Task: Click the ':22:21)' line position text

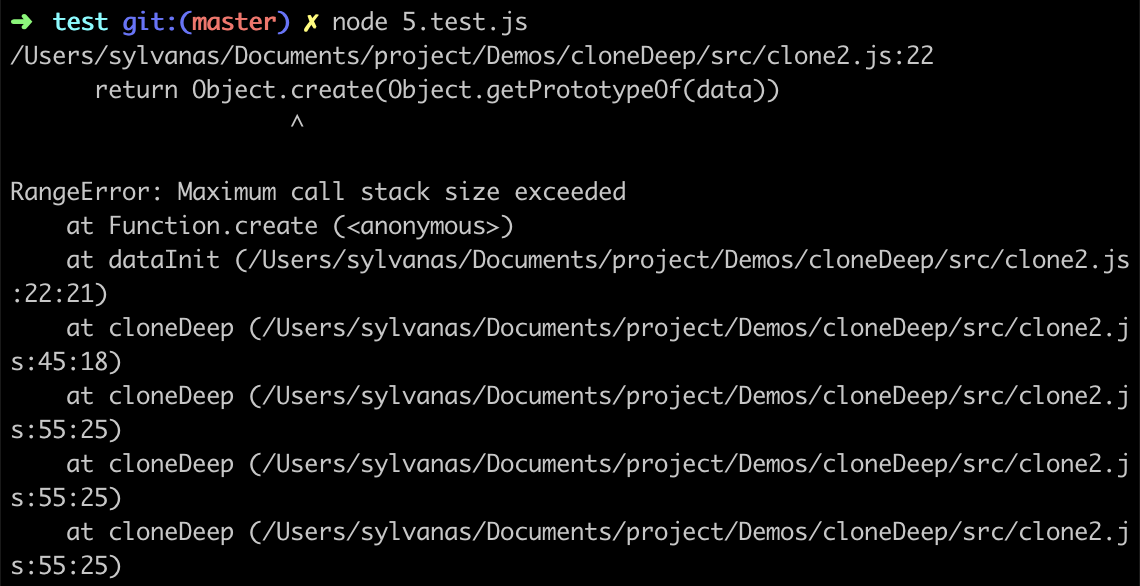Action: click(x=59, y=294)
